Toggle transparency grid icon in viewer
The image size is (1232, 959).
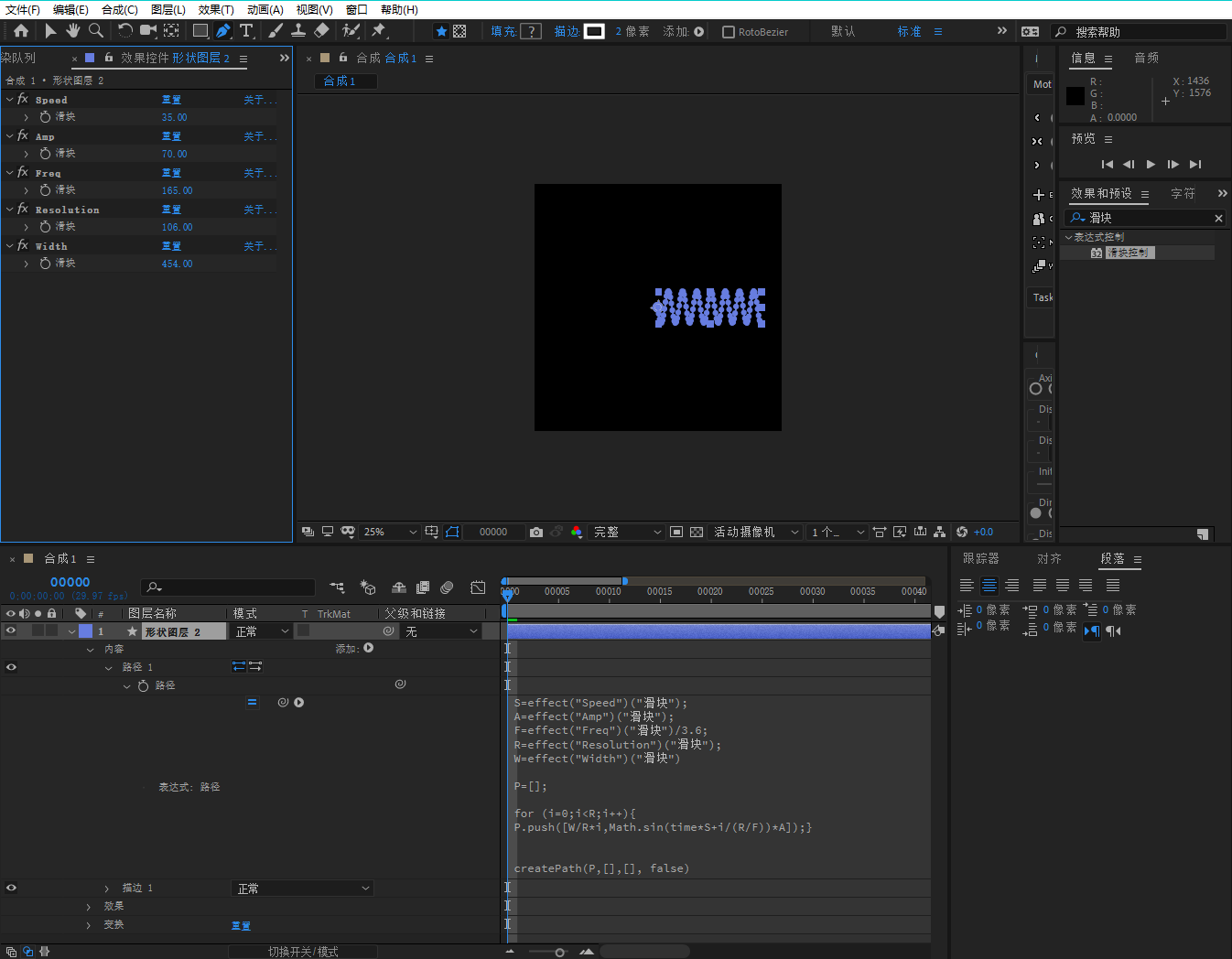pyautogui.click(x=697, y=532)
